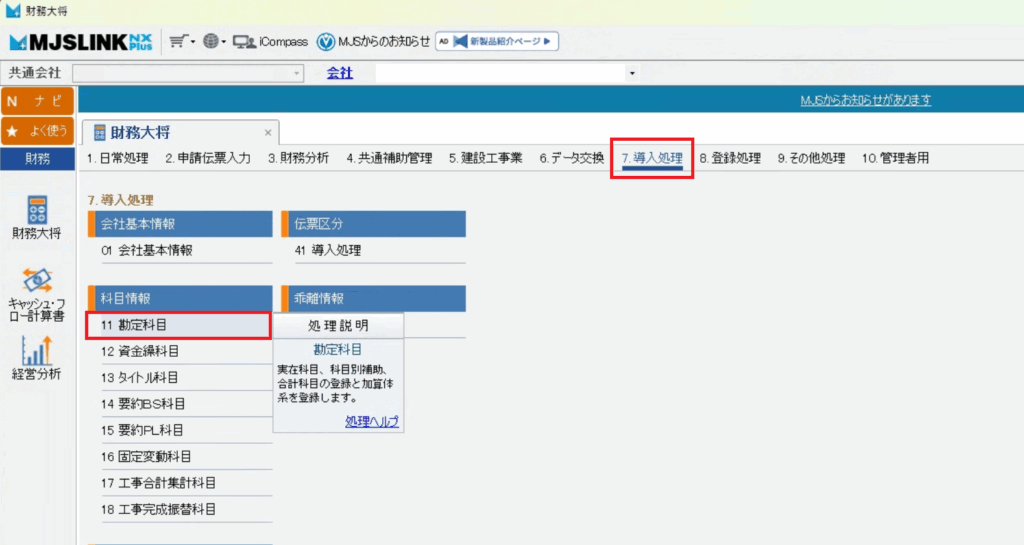The height and width of the screenshot is (545, 1024).
Task: Close the 財務大将 tab
Action: tap(268, 132)
